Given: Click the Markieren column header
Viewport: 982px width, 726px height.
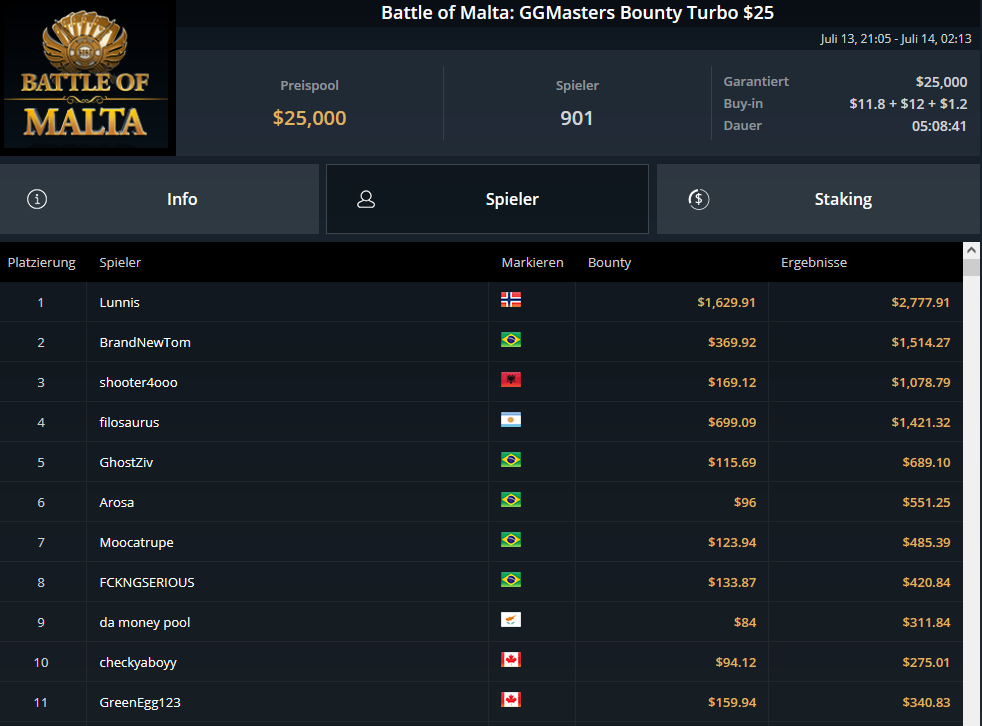Looking at the screenshot, I should [532, 262].
